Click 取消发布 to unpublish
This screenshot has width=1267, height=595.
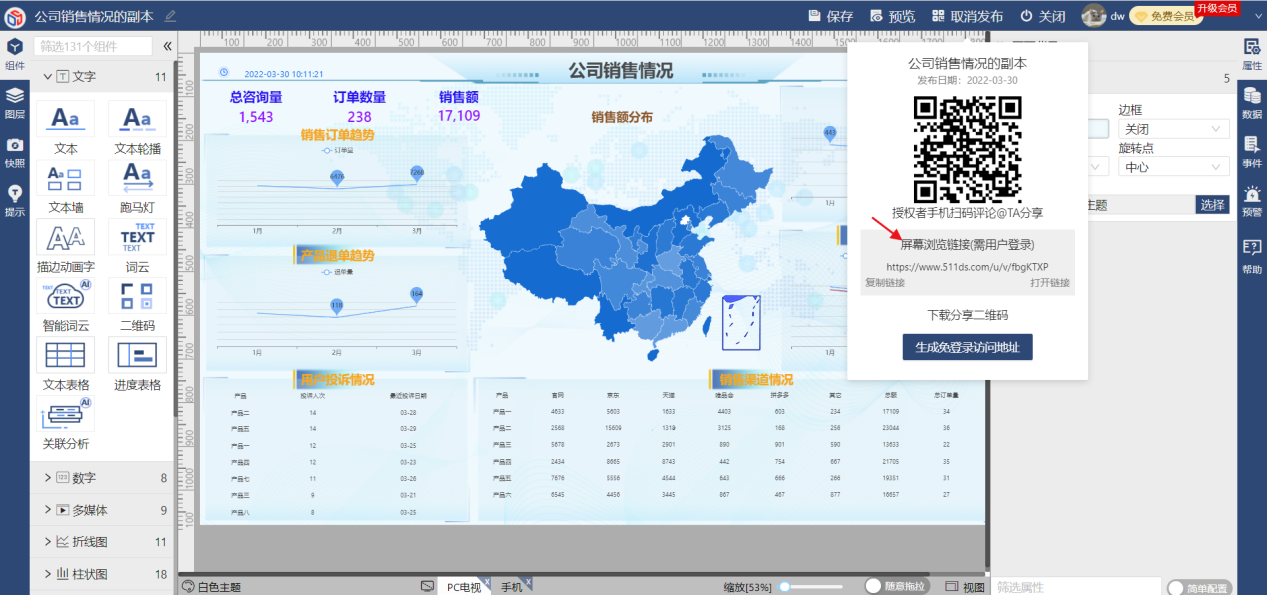[x=968, y=16]
